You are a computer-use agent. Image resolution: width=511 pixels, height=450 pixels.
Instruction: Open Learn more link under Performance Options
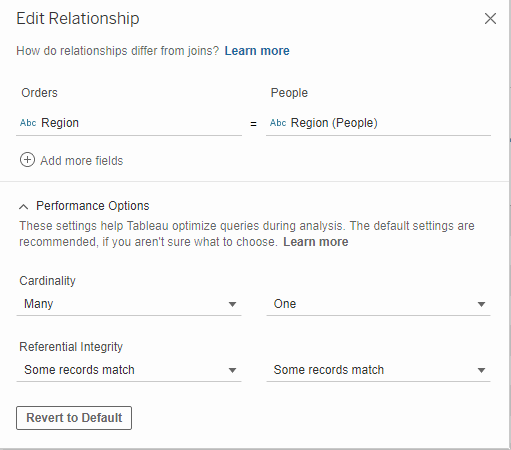tap(316, 242)
